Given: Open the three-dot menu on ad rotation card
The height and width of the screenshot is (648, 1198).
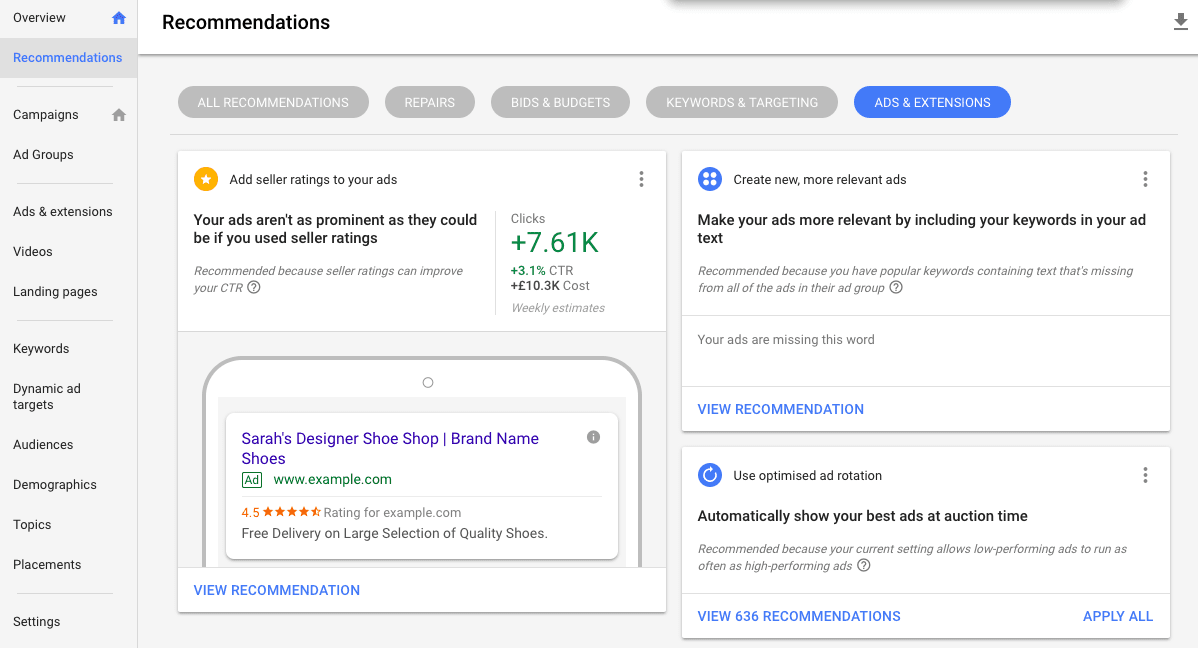Looking at the screenshot, I should (1145, 475).
